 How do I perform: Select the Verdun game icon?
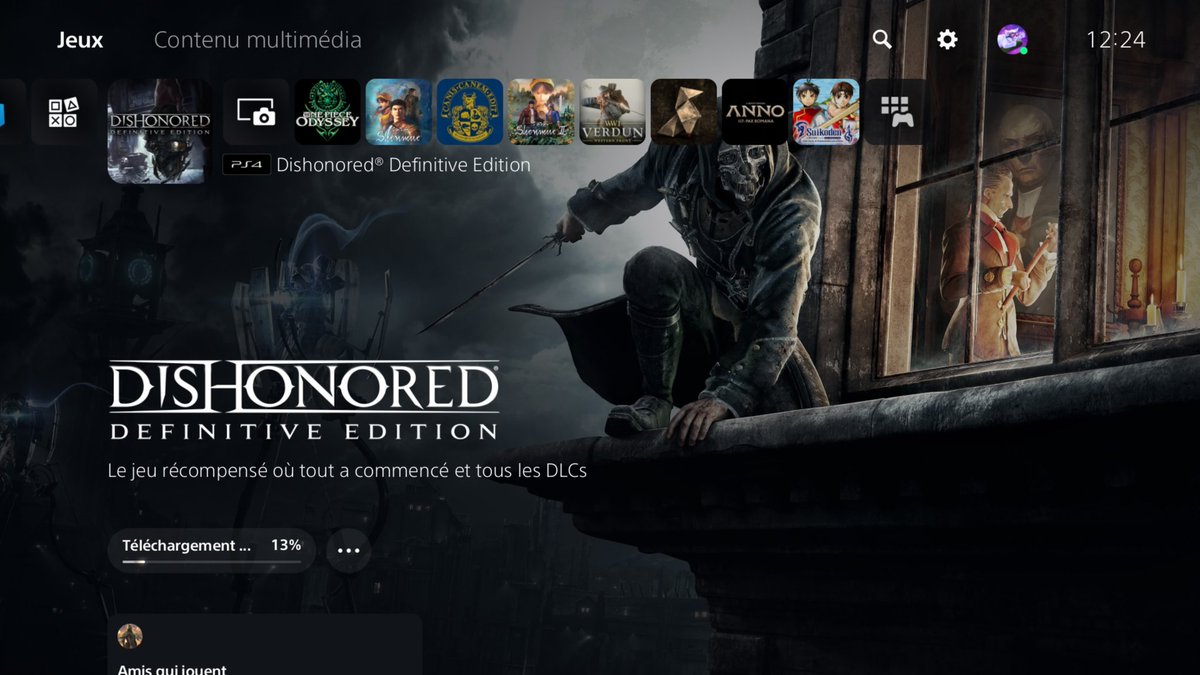click(612, 112)
